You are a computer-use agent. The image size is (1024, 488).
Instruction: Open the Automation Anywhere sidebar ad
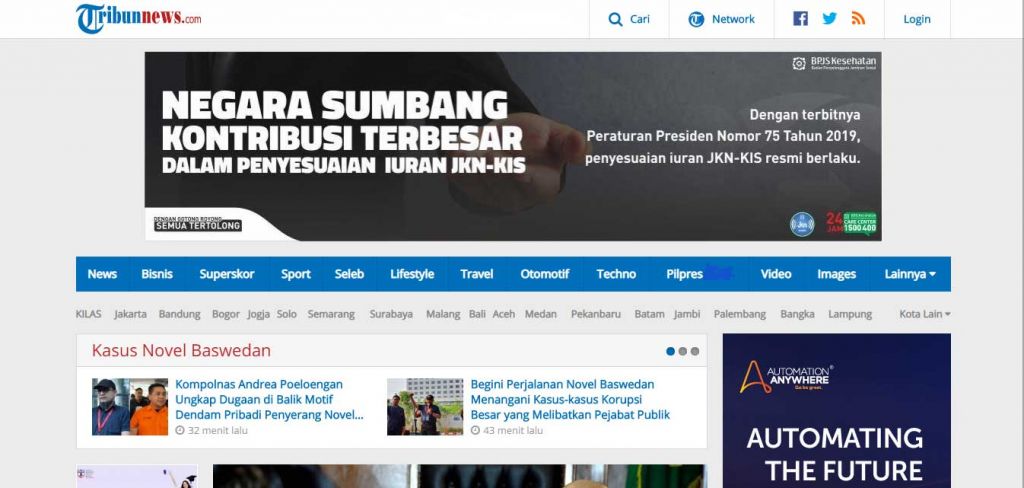coord(837,411)
